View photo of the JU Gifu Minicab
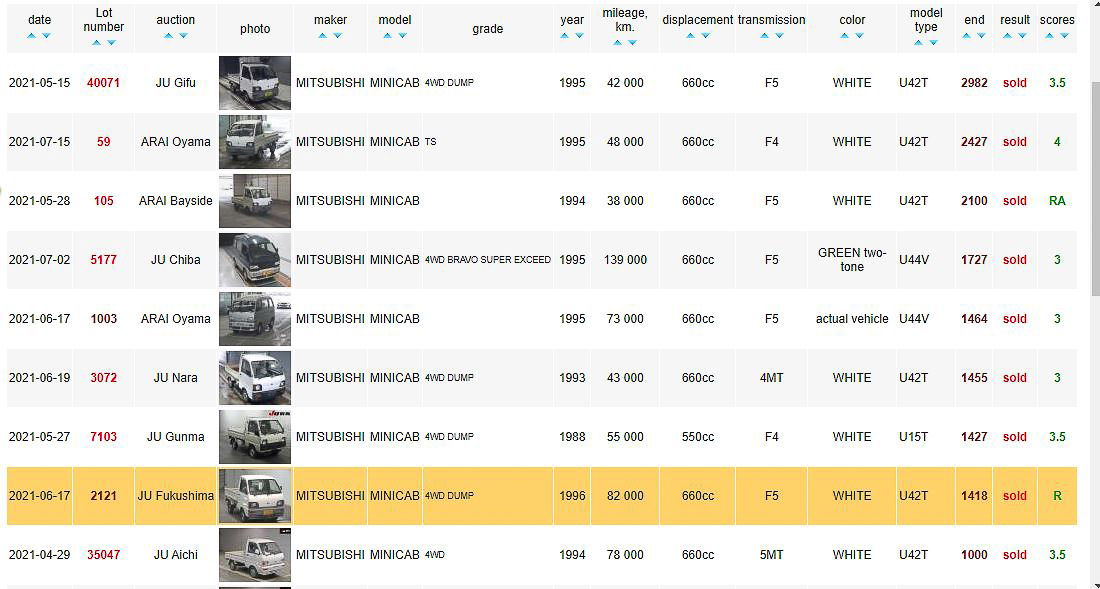 255,83
